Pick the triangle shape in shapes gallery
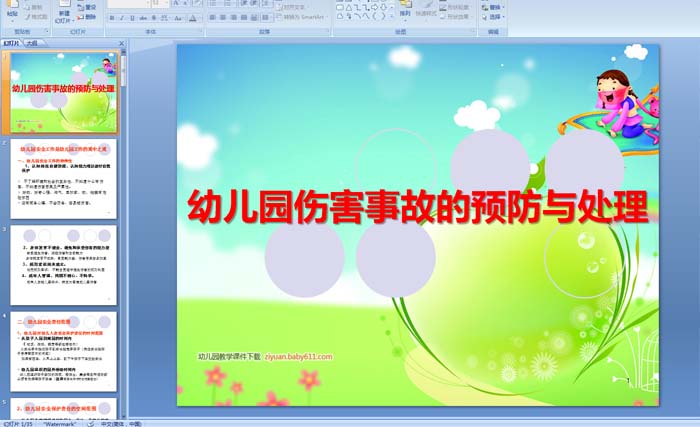 pyautogui.click(x=349, y=8)
